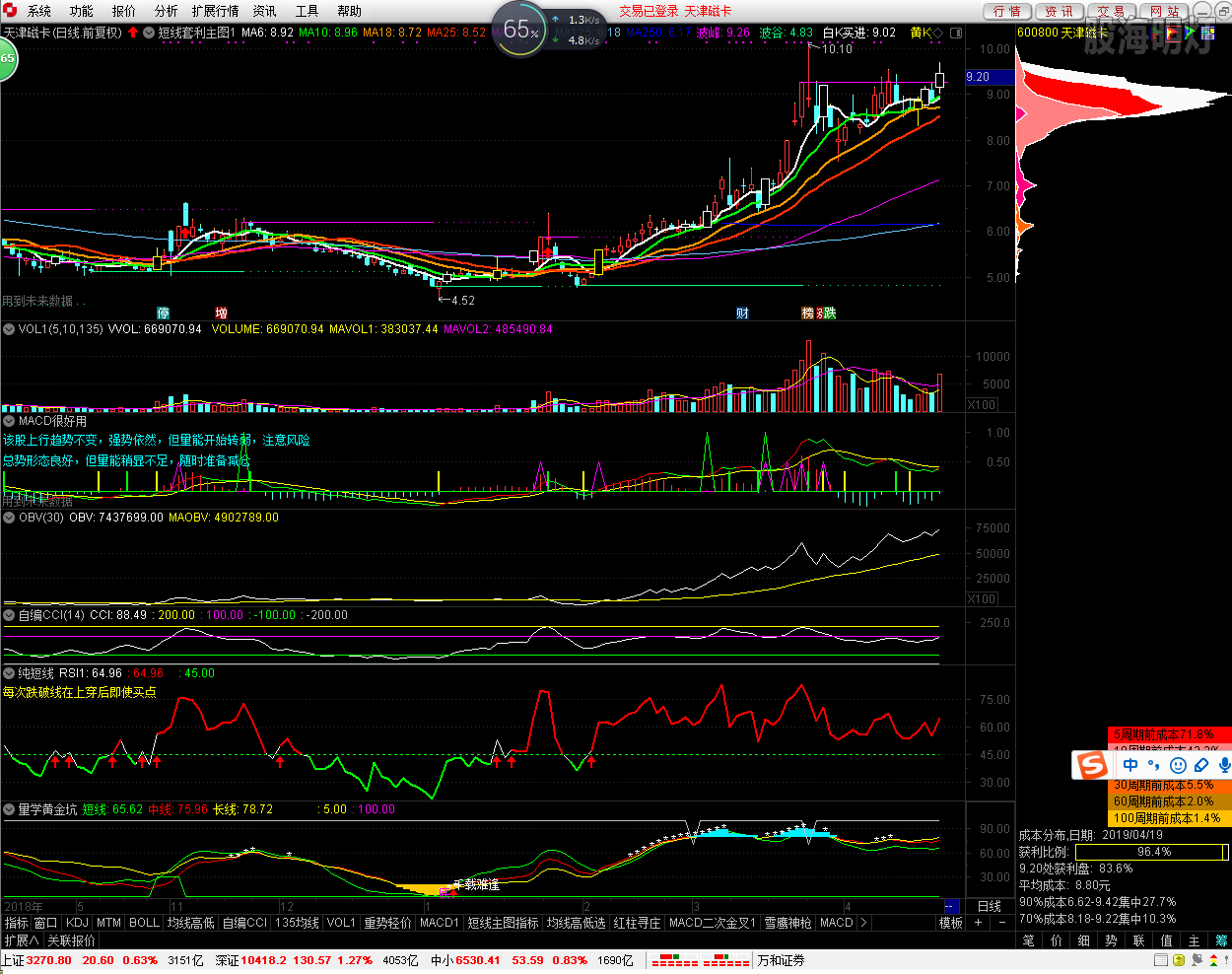Open the 工具 menu
Image resolution: width=1232 pixels, height=974 pixels.
(308, 11)
